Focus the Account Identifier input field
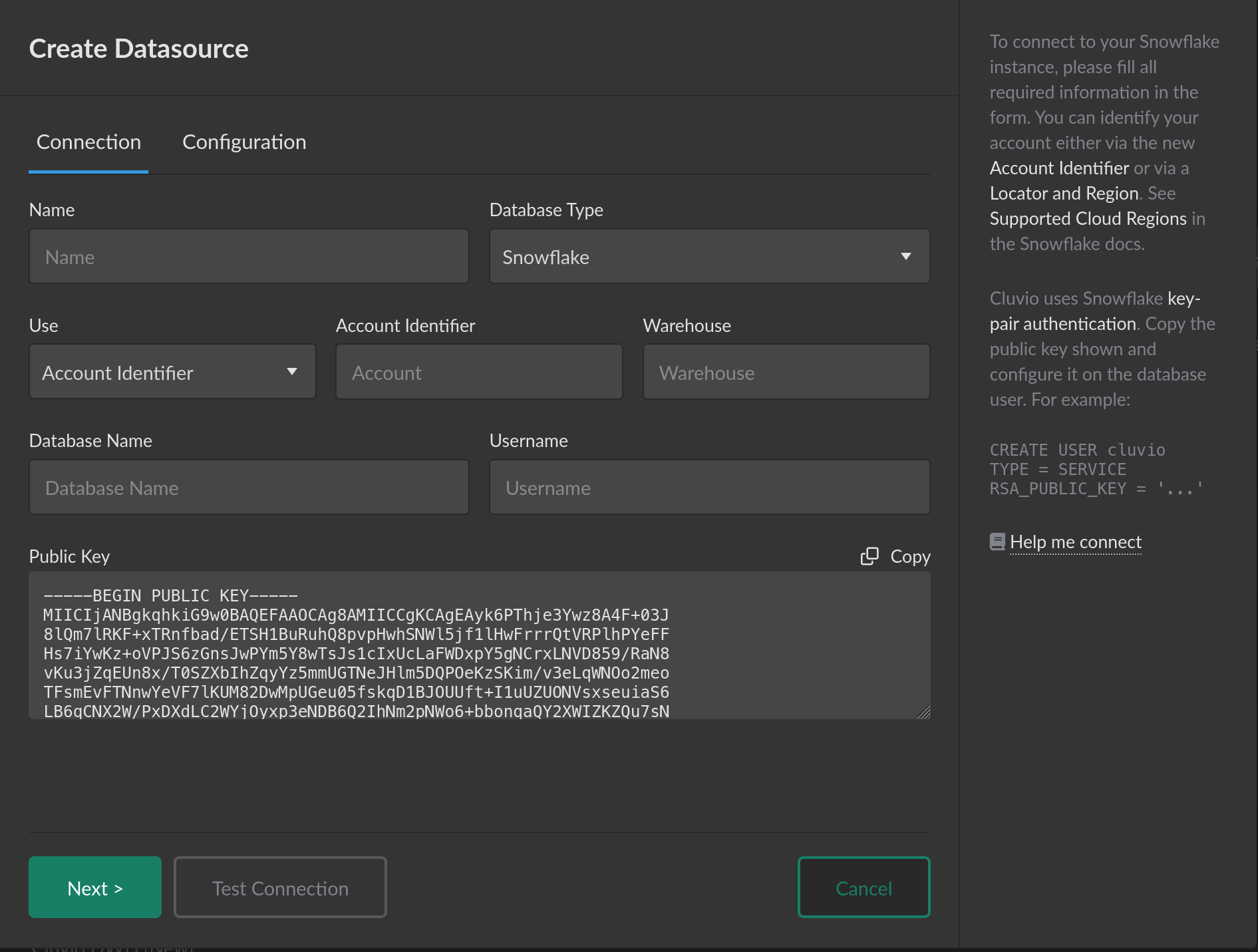Image resolution: width=1258 pixels, height=952 pixels. point(479,372)
